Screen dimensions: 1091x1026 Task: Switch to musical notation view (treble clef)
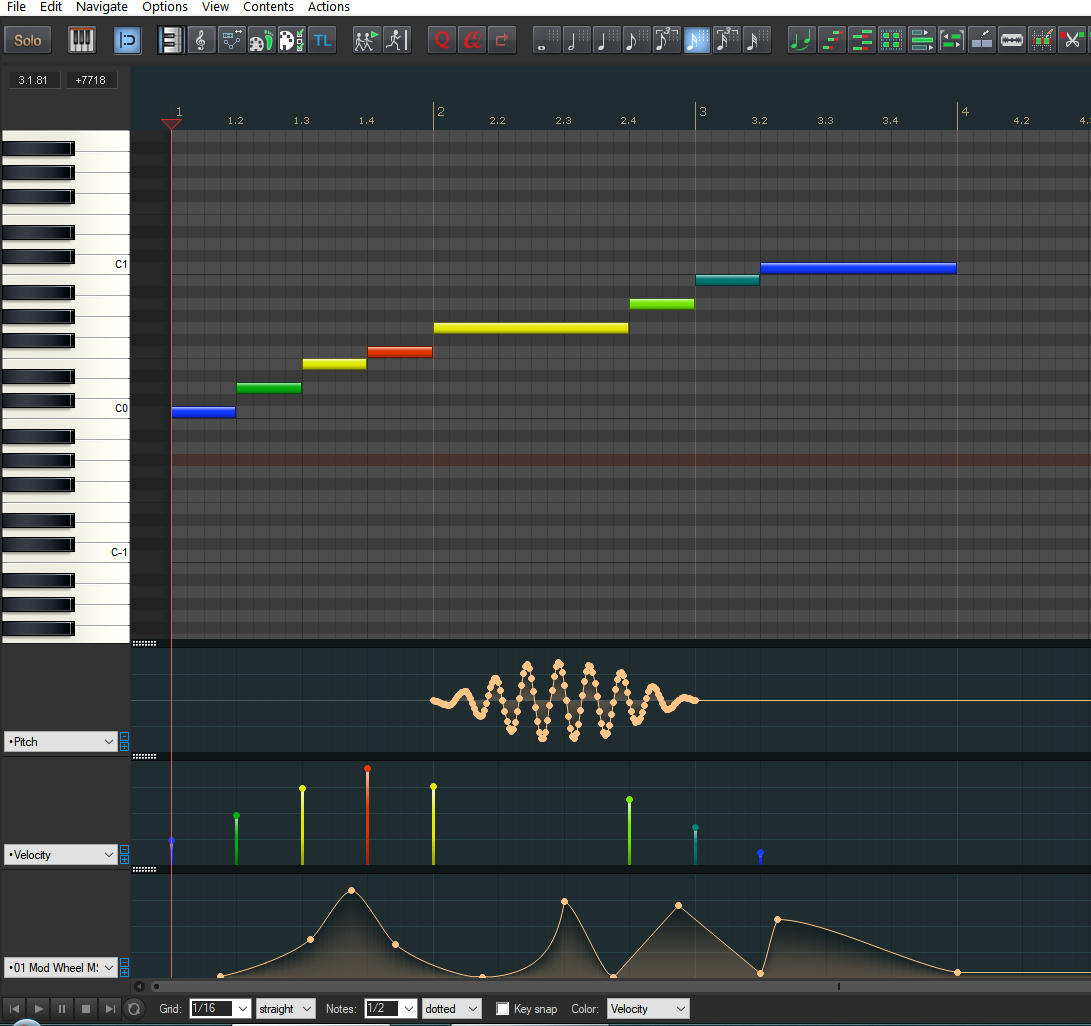click(x=201, y=40)
